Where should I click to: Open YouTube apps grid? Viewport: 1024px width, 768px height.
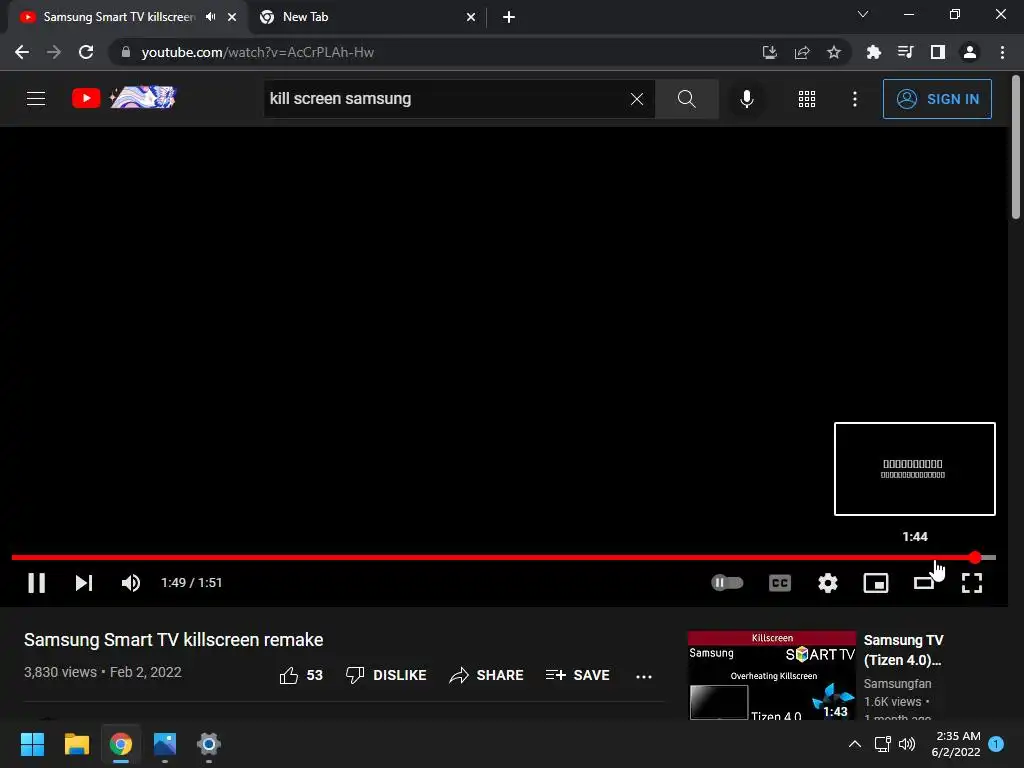pos(807,99)
